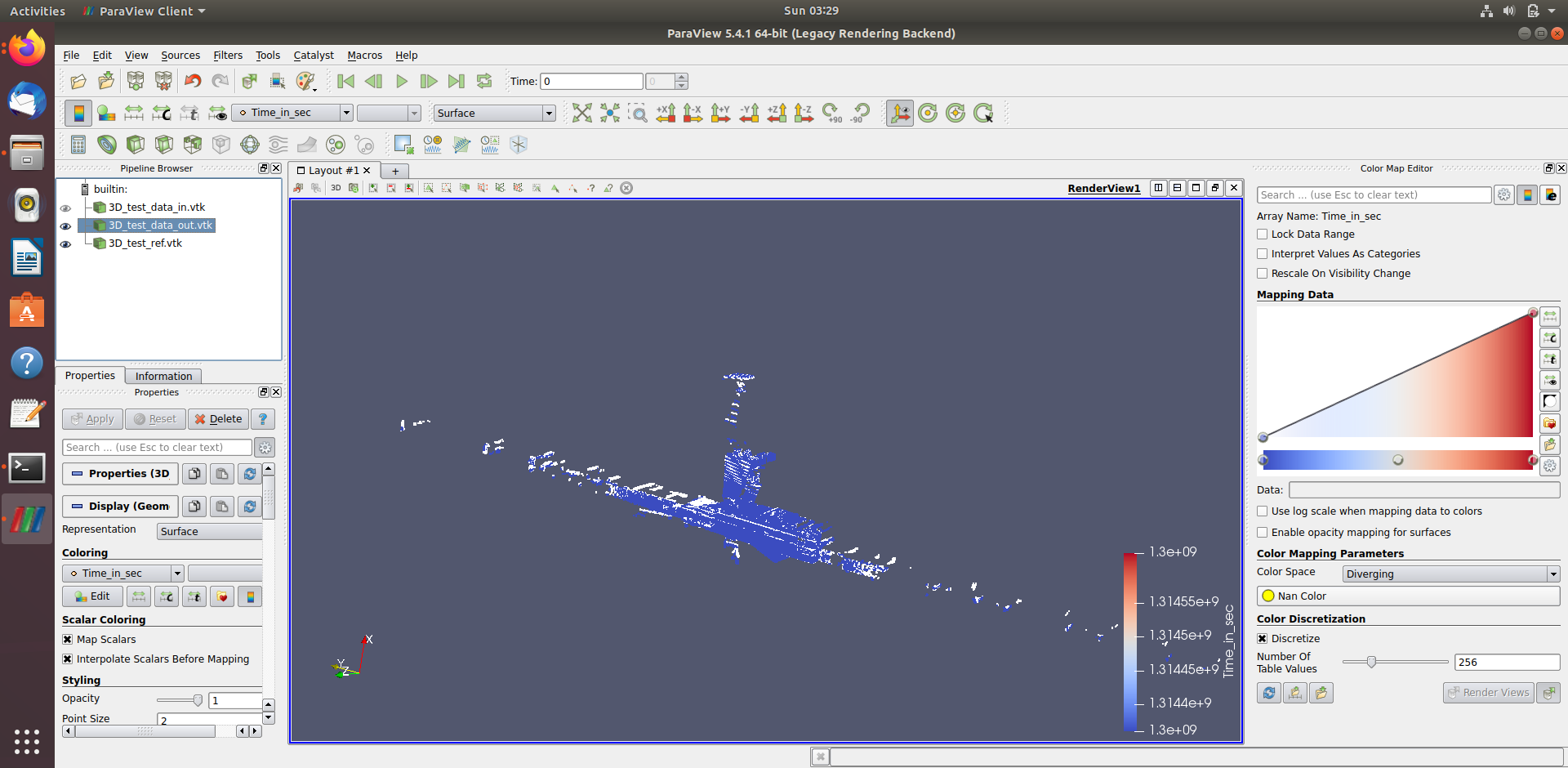Apply the Contour filter from the toolbar
1568x768 pixels.
click(x=107, y=144)
